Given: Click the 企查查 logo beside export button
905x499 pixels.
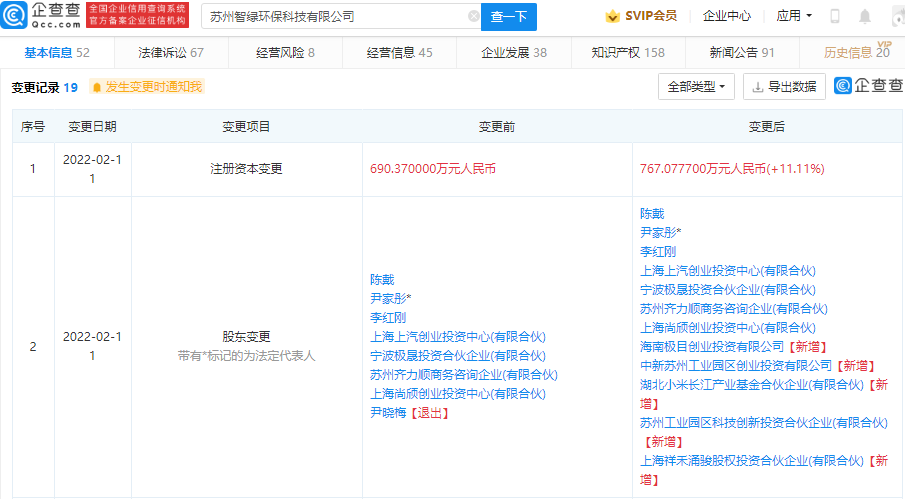Looking at the screenshot, I should click(x=869, y=85).
